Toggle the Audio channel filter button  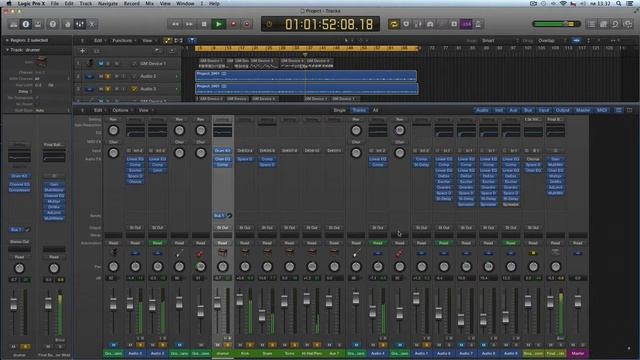482,110
